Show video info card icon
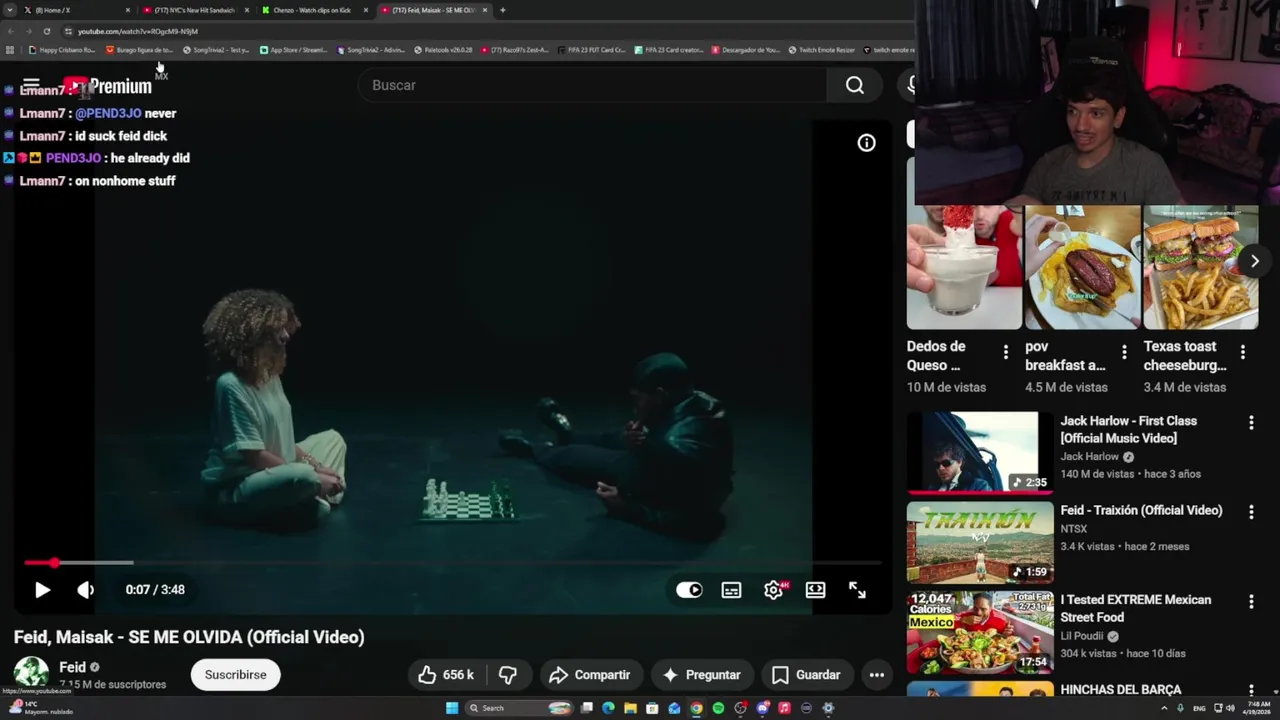 pyautogui.click(x=866, y=143)
